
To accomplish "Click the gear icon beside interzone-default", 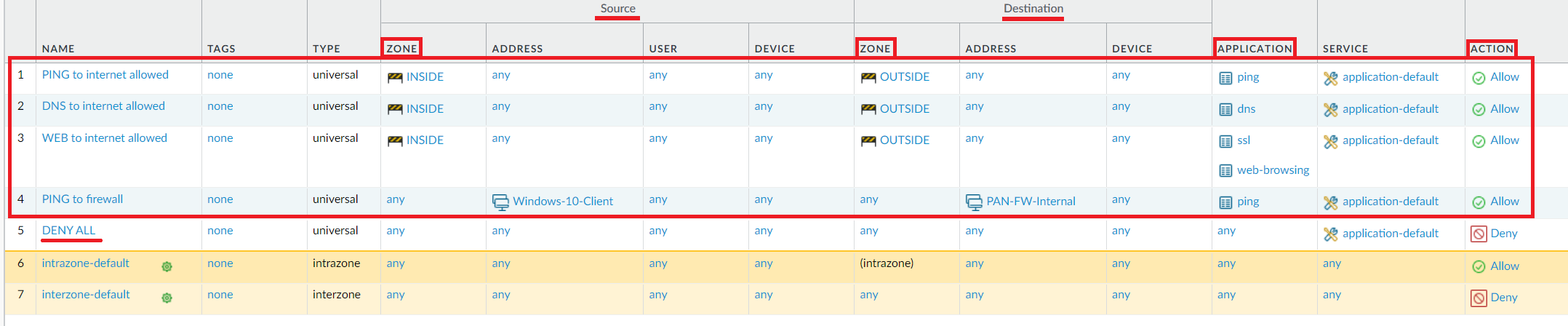I will tap(167, 298).
